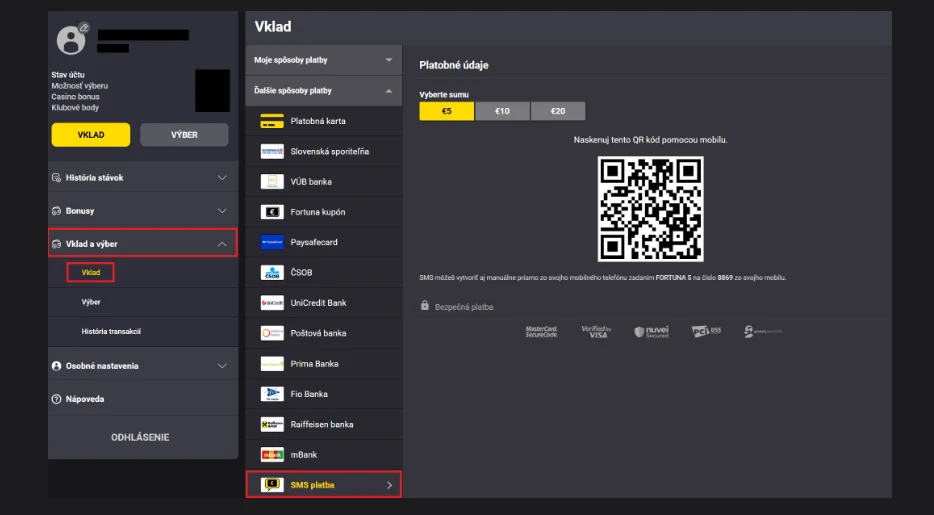Click the SMS platba speech-bubble icon
The width and height of the screenshot is (934, 515).
(272, 485)
